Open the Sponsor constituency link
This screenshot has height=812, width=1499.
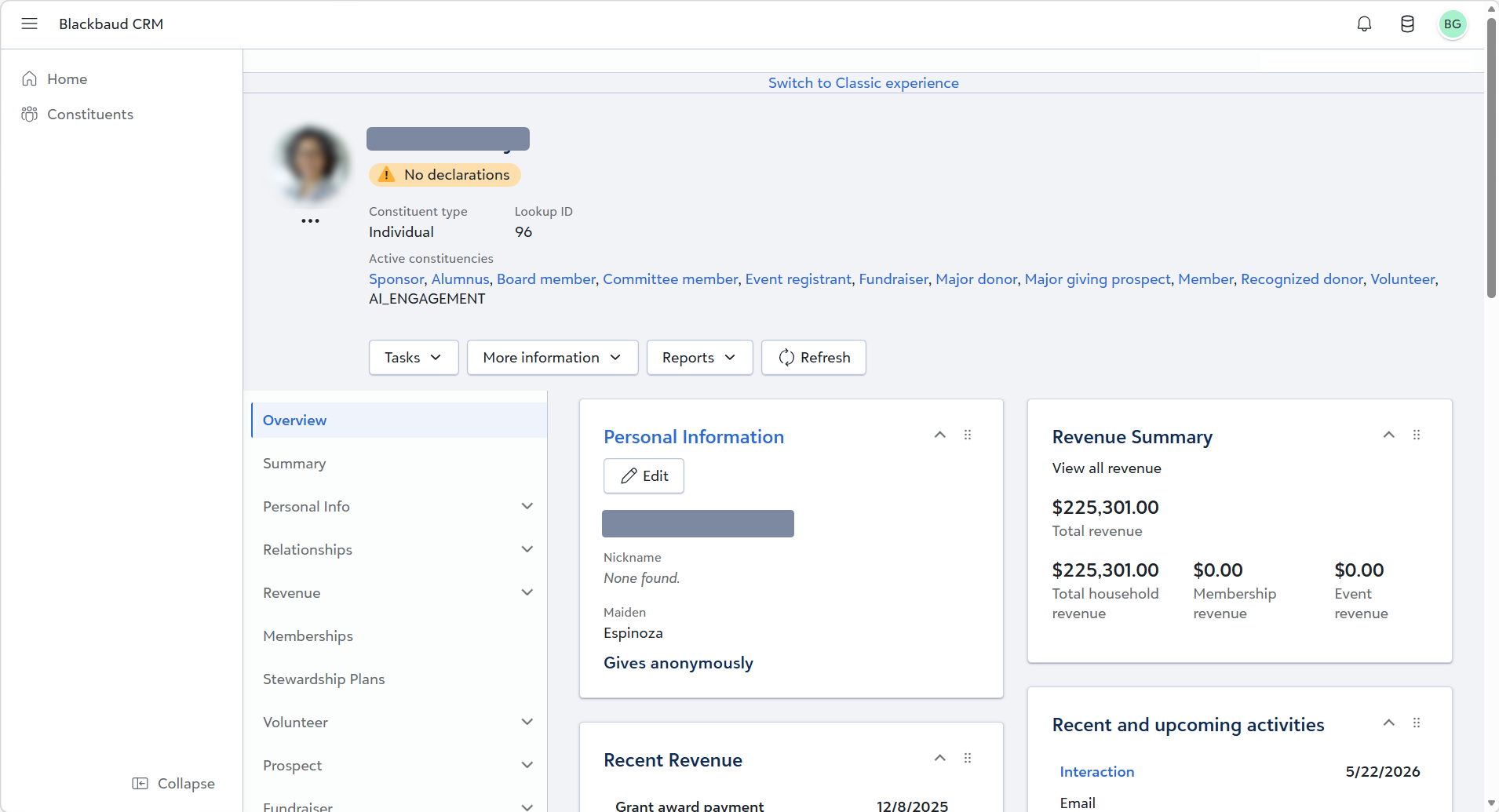click(396, 279)
